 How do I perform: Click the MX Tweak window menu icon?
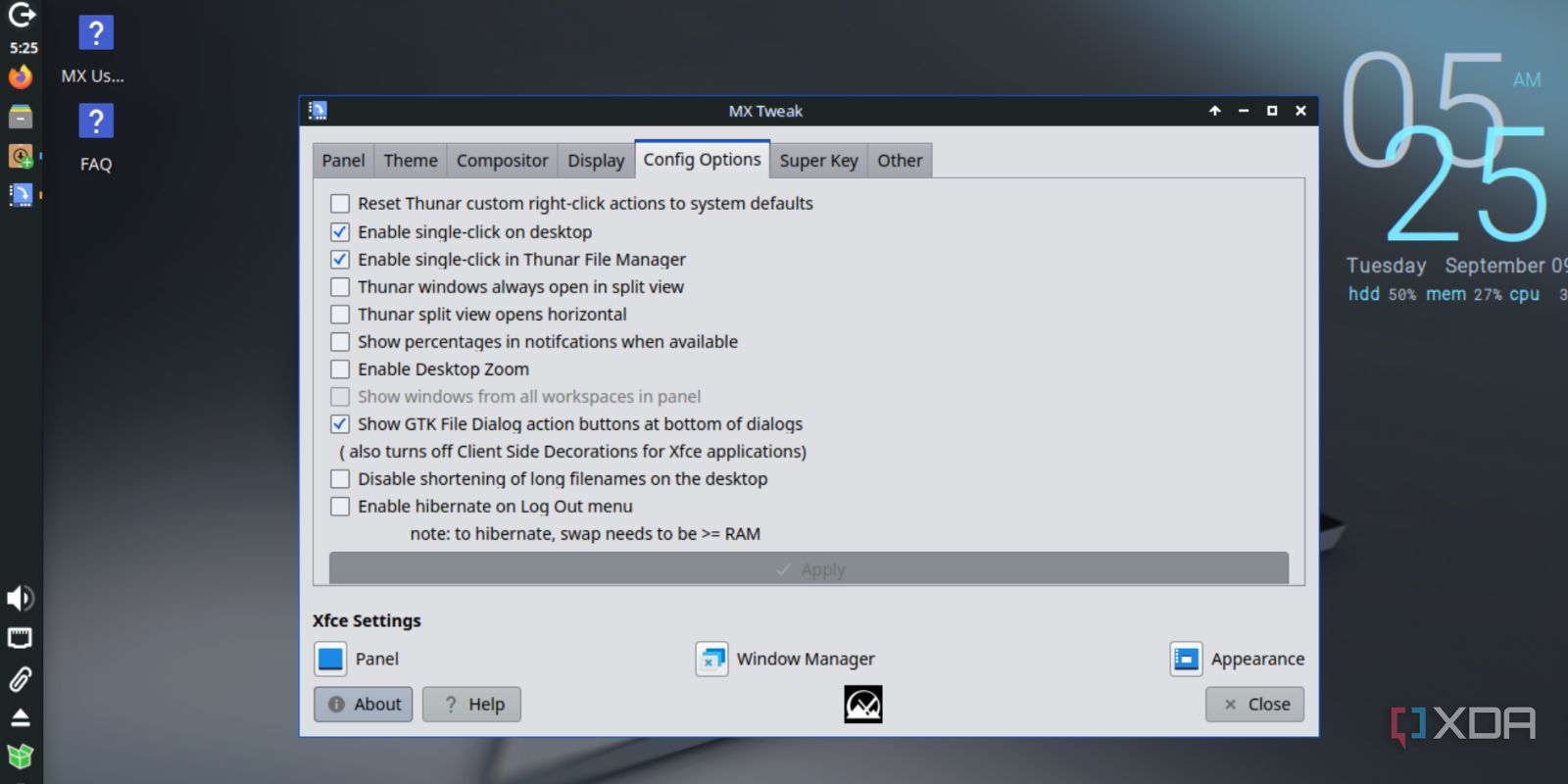(318, 111)
